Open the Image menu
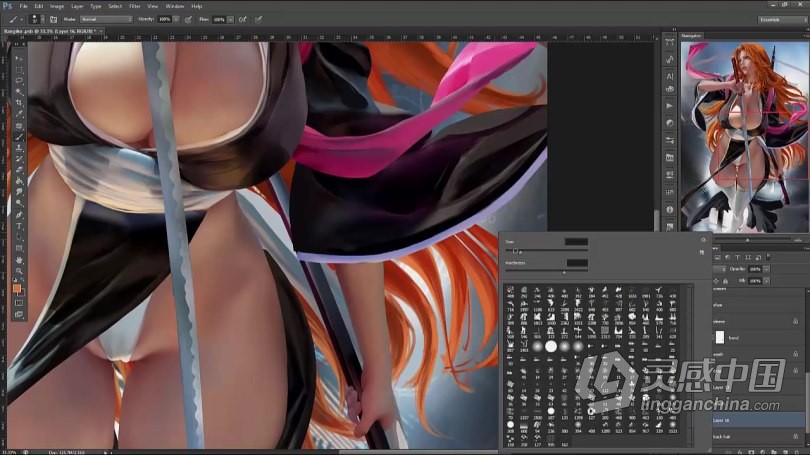Viewport: 810px width, 455px height. 57,6
